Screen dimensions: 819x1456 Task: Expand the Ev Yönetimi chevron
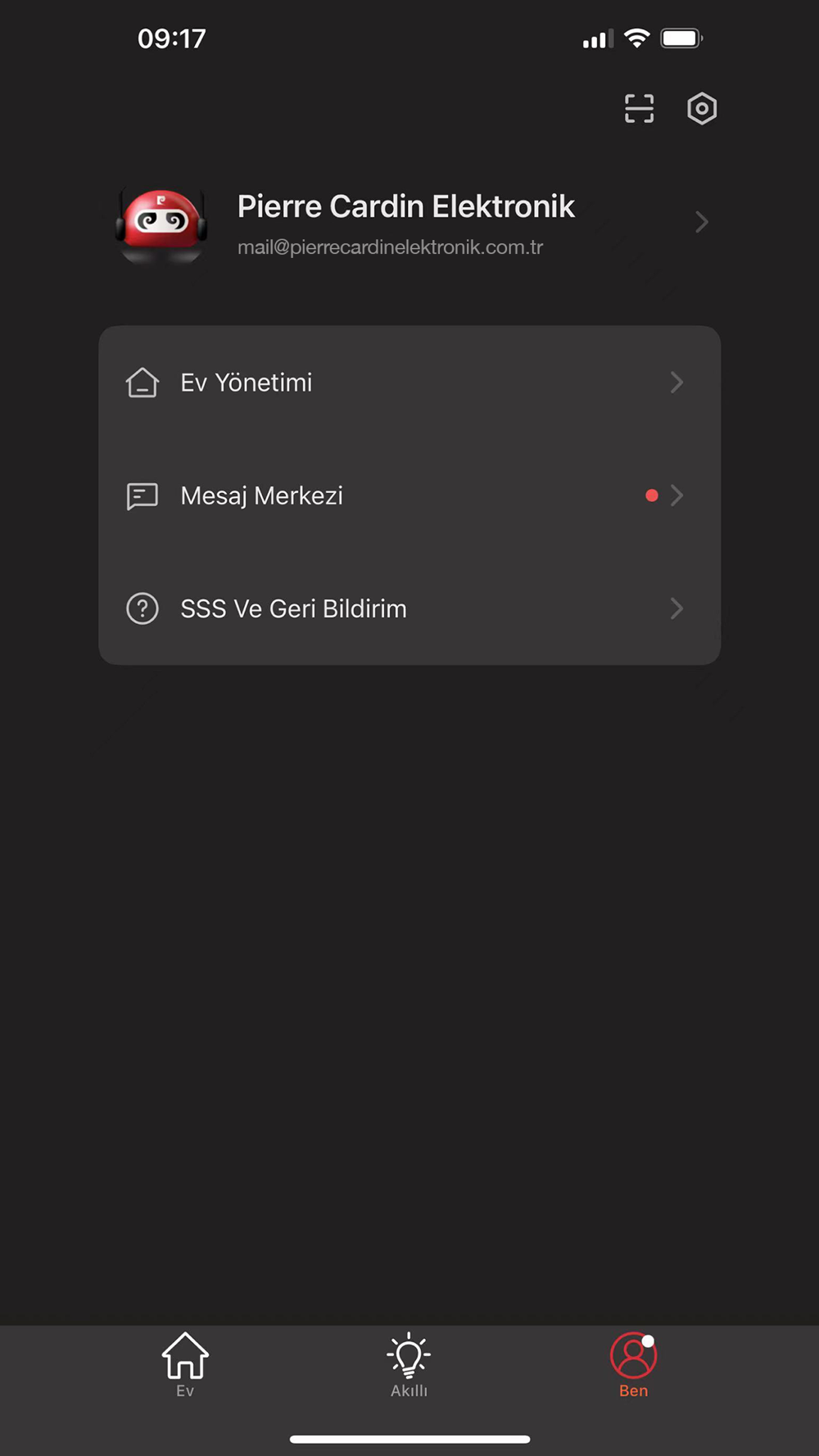click(x=676, y=382)
